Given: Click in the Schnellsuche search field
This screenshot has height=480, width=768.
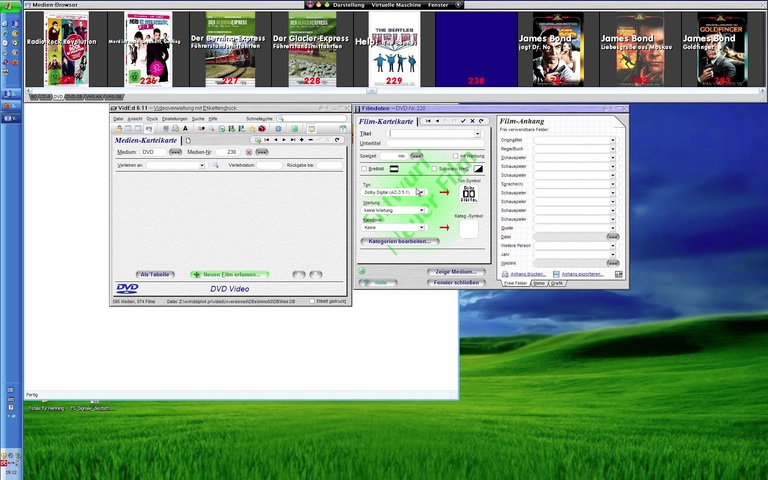Looking at the screenshot, I should (x=312, y=119).
